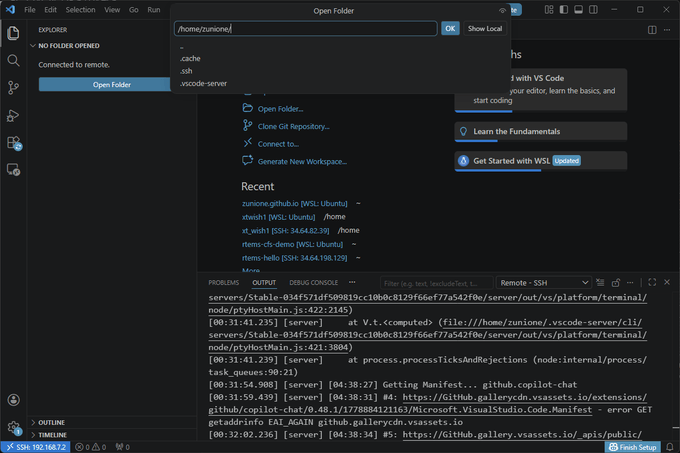Screen dimensions: 680x453
Task: Open the Selection menu
Action: coord(80,10)
